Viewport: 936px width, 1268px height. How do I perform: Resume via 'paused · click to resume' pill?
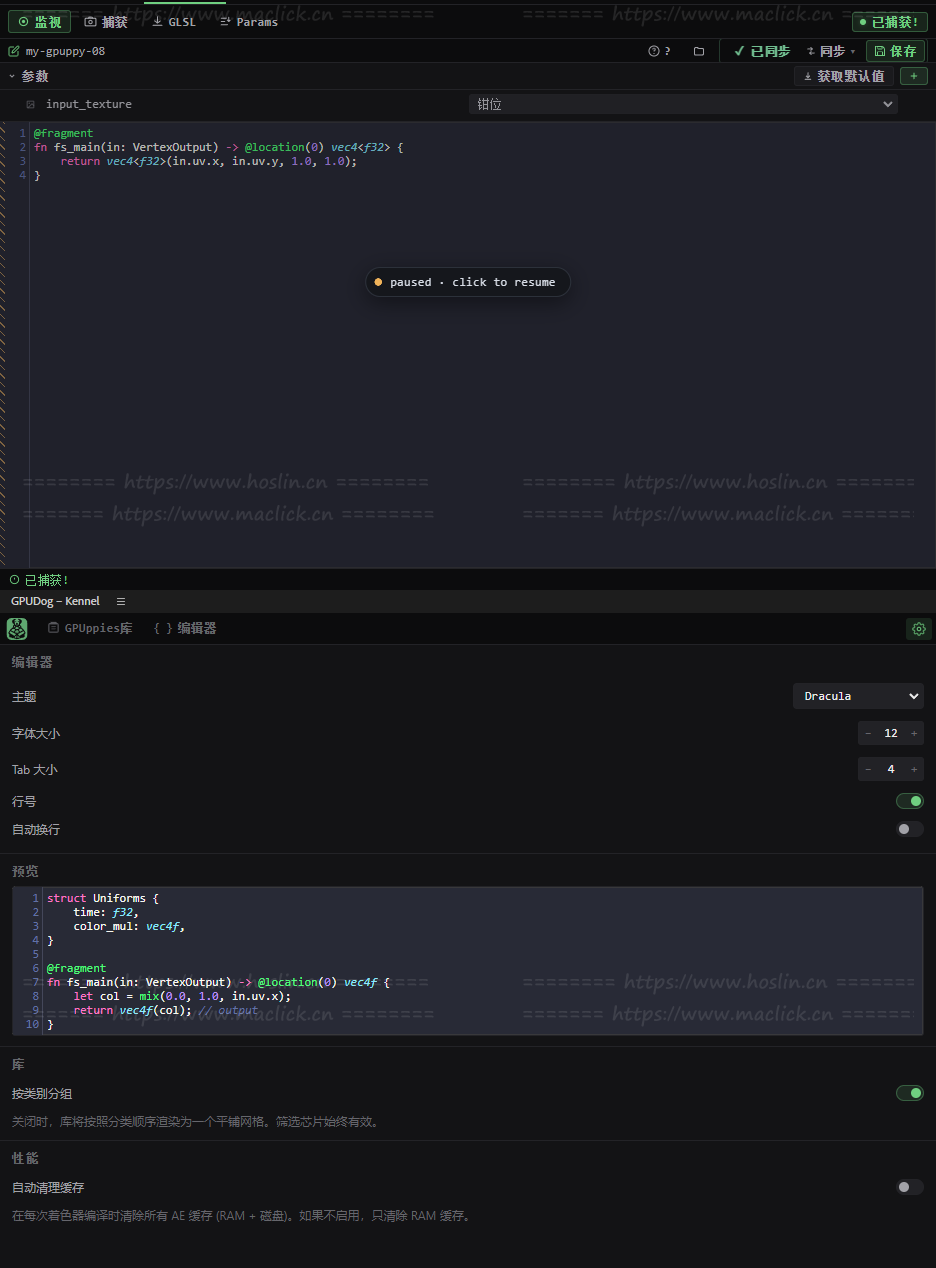[x=468, y=282]
